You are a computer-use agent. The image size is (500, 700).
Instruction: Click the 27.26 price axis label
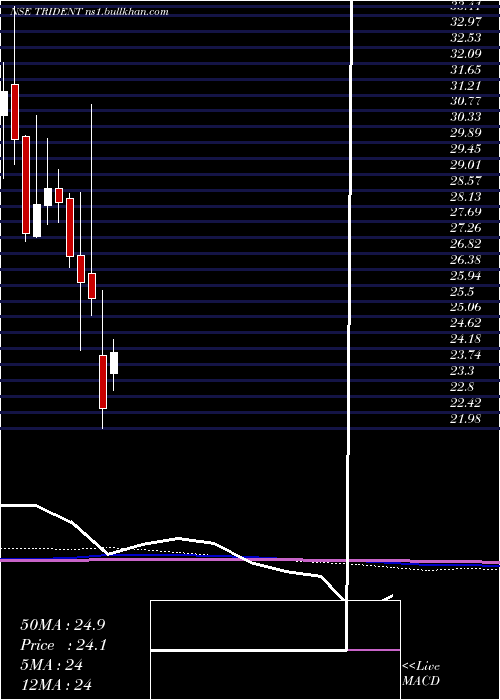pyautogui.click(x=465, y=228)
